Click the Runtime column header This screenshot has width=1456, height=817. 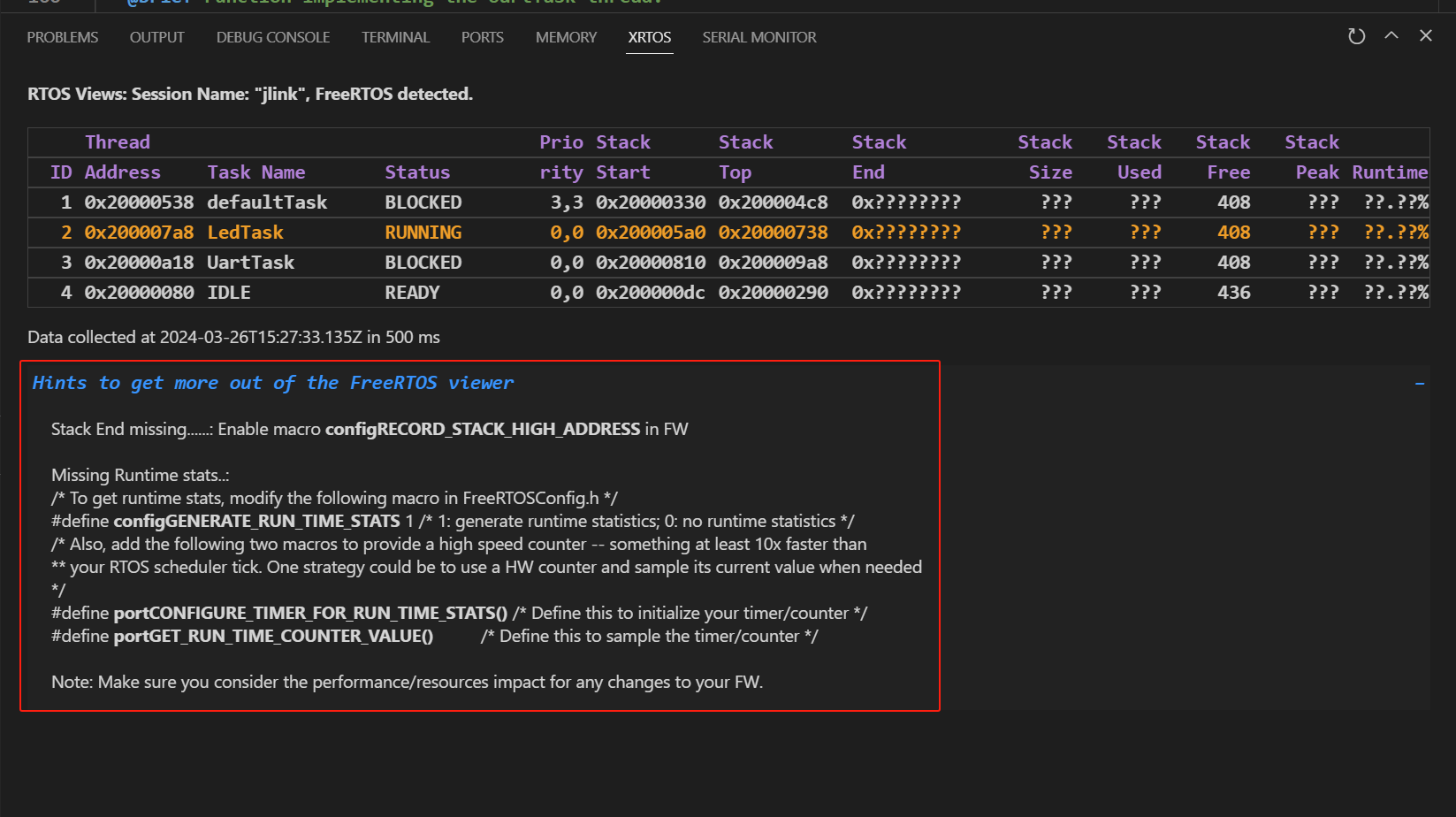coord(1390,172)
